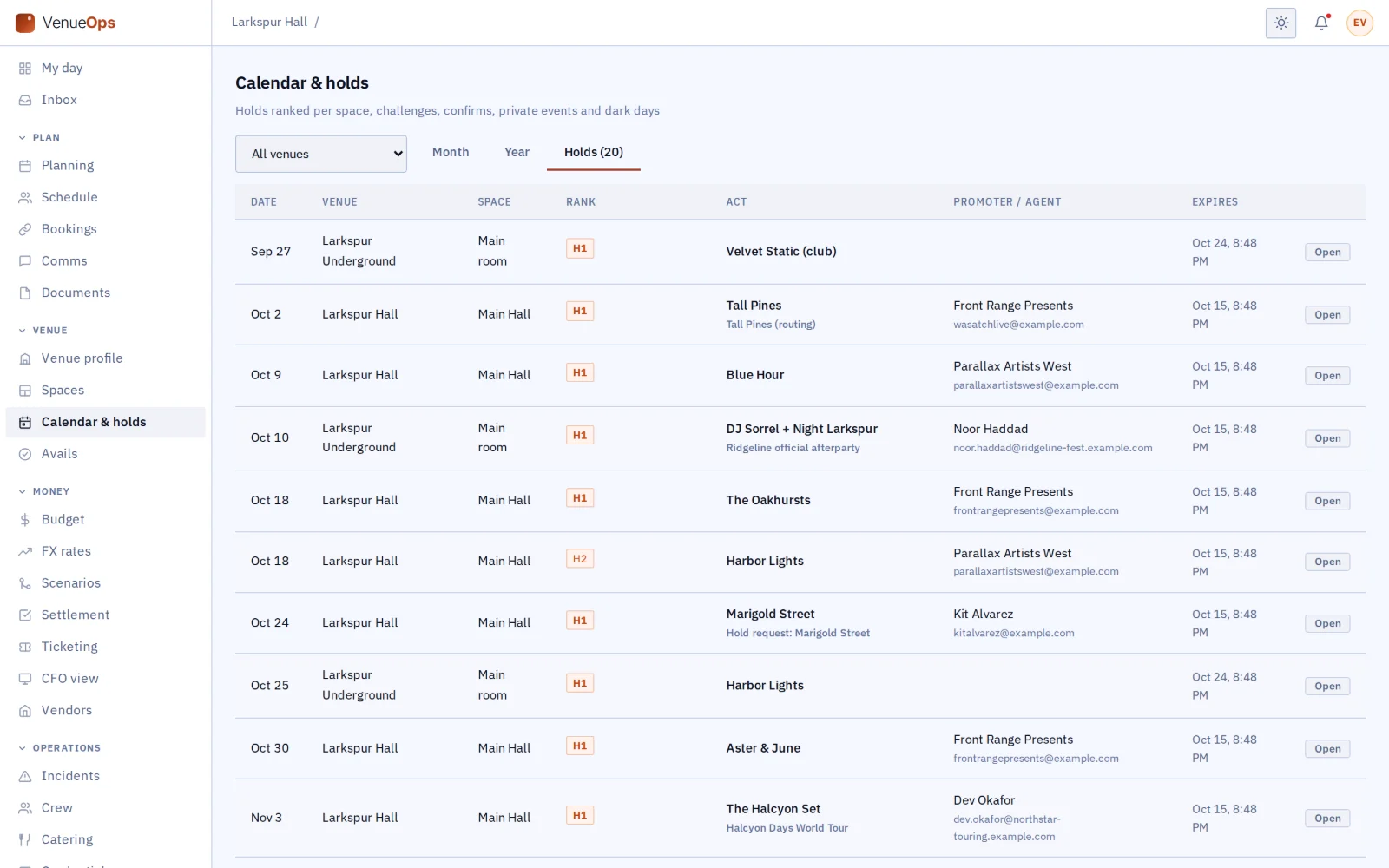Open the All venues dropdown
The height and width of the screenshot is (868, 1389).
point(321,154)
